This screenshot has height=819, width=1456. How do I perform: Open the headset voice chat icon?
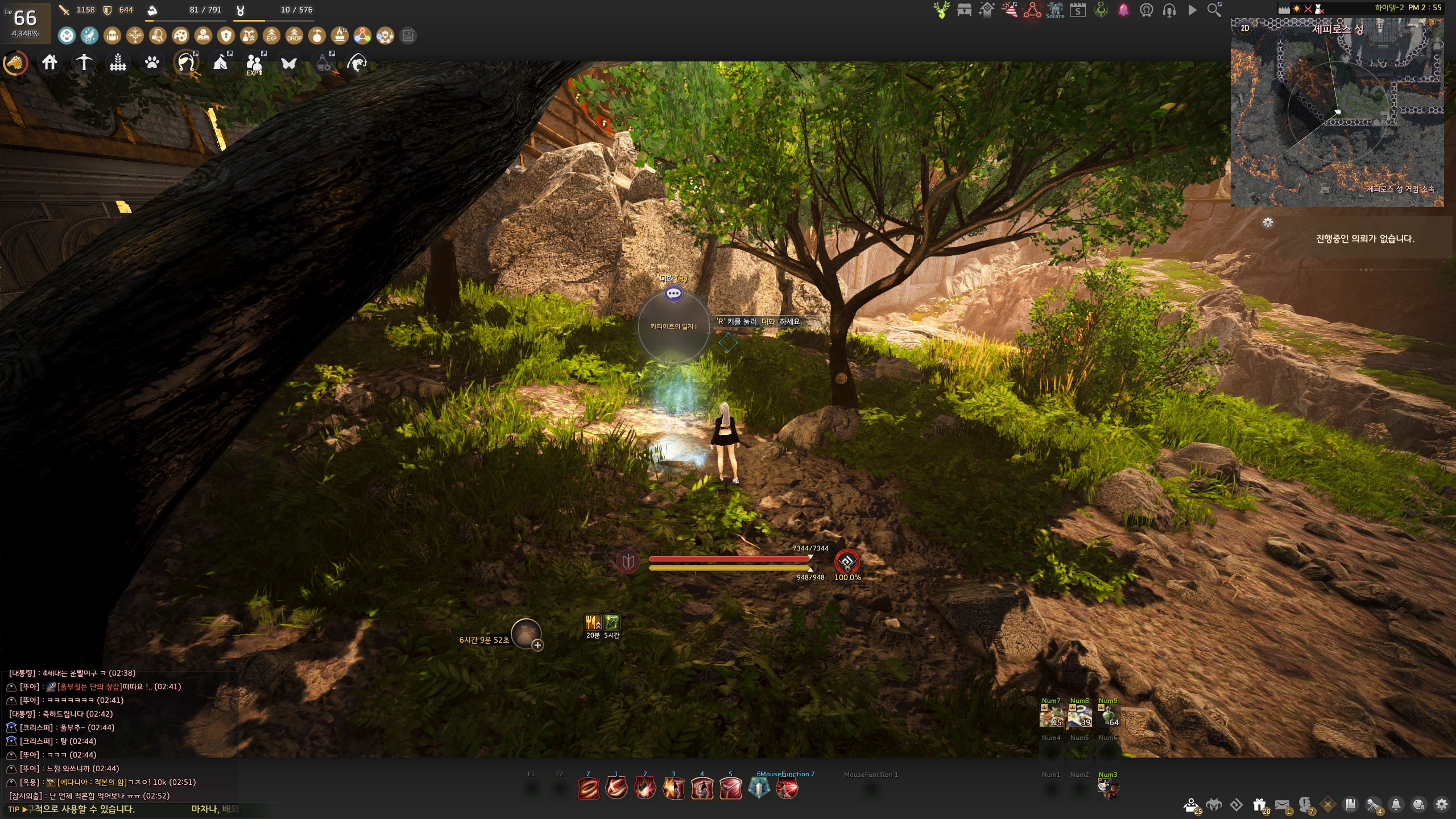1169,10
